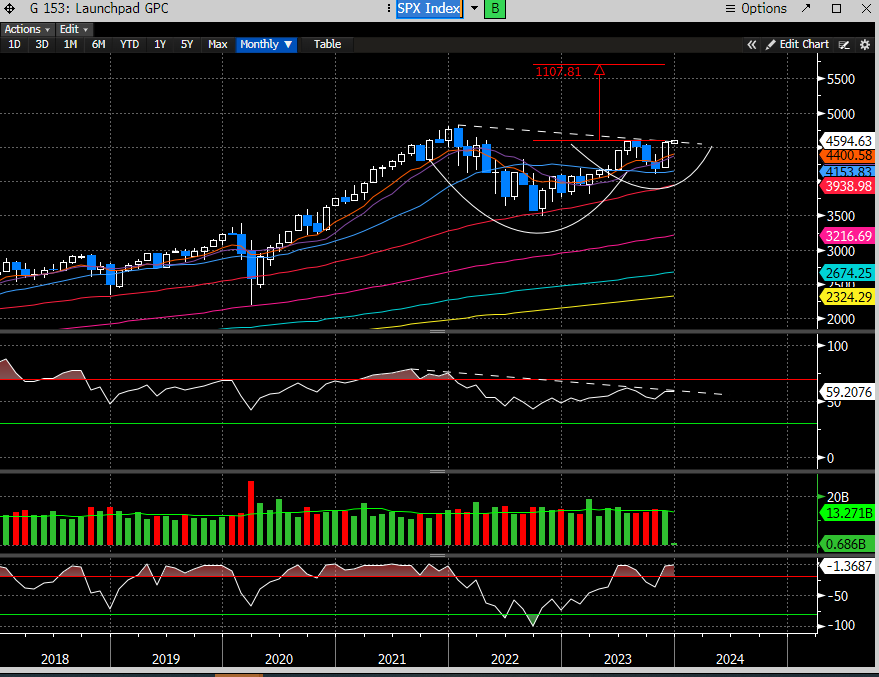Click the 59.2076 RSI value label
Viewport: 879px width, 677px height.
pos(848,392)
